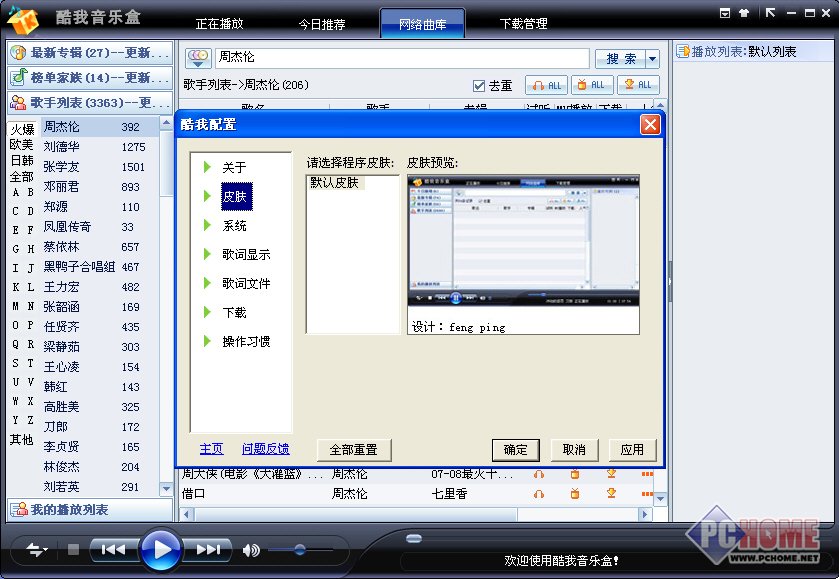Open the mini-mode arrow icon in title bar
Viewport: 839px width, 579px height.
point(771,13)
